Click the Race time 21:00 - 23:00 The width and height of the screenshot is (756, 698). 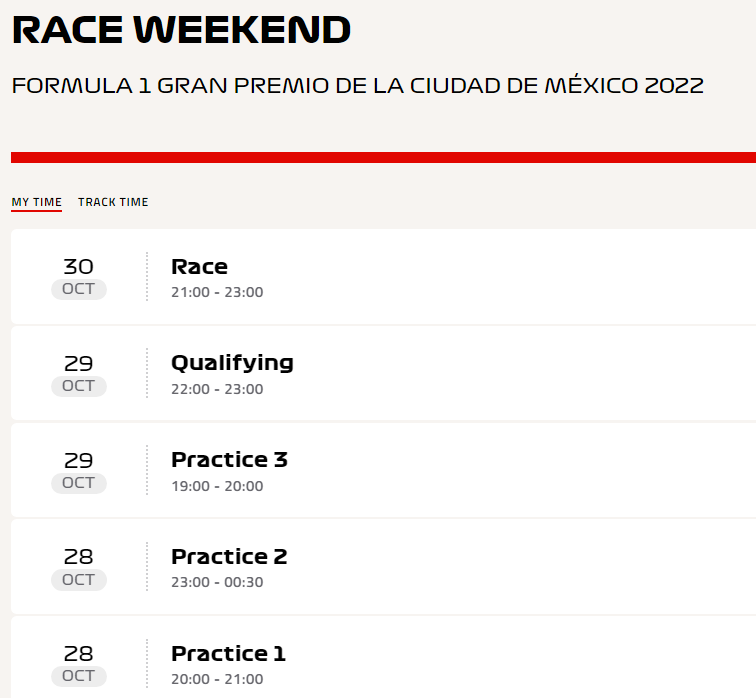tap(217, 292)
